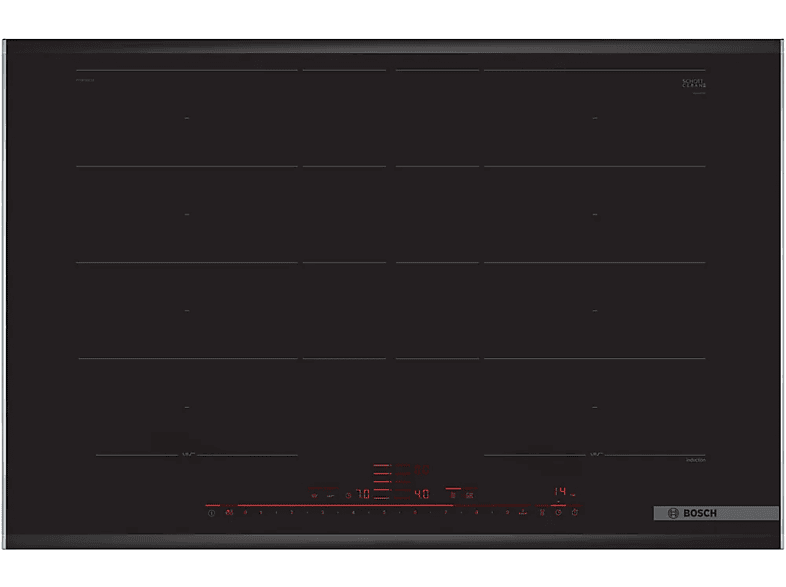This screenshot has height=587, width=786.
Task: Choose power level 7 on the slider
Action: click(446, 513)
